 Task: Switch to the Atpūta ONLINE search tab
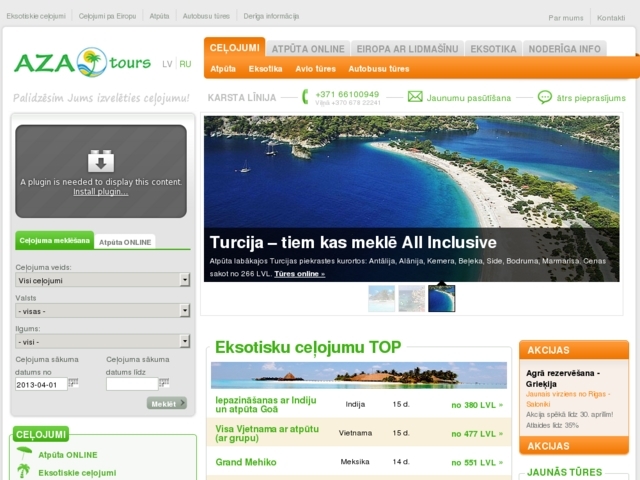click(x=125, y=242)
